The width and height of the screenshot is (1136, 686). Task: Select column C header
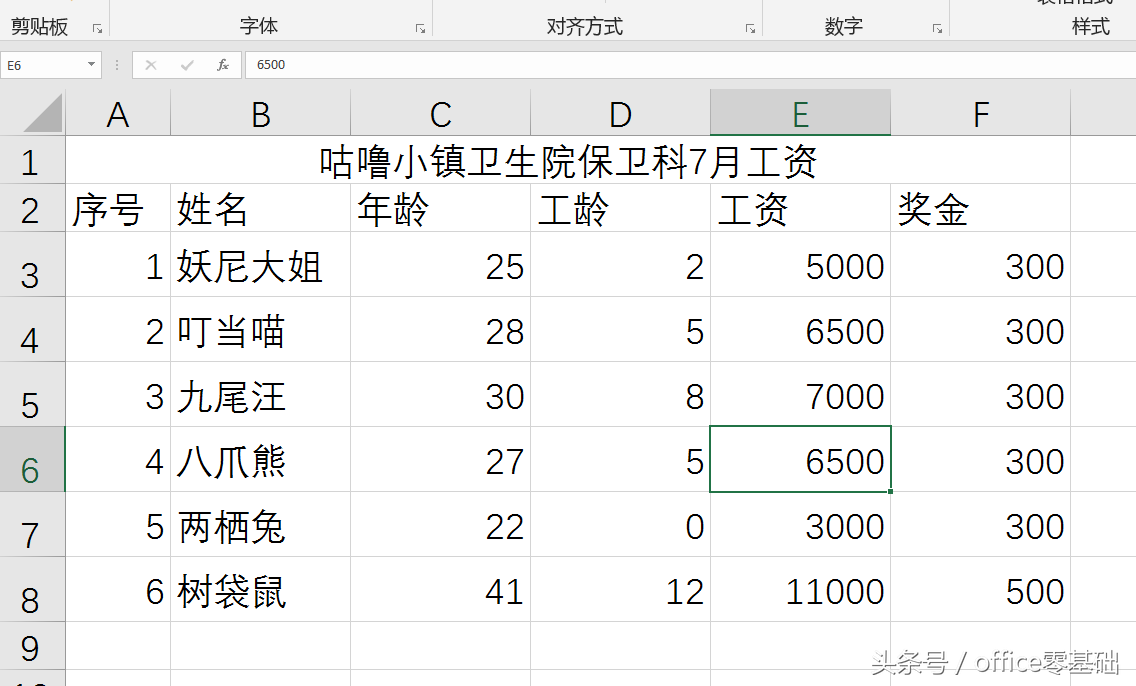(440, 113)
